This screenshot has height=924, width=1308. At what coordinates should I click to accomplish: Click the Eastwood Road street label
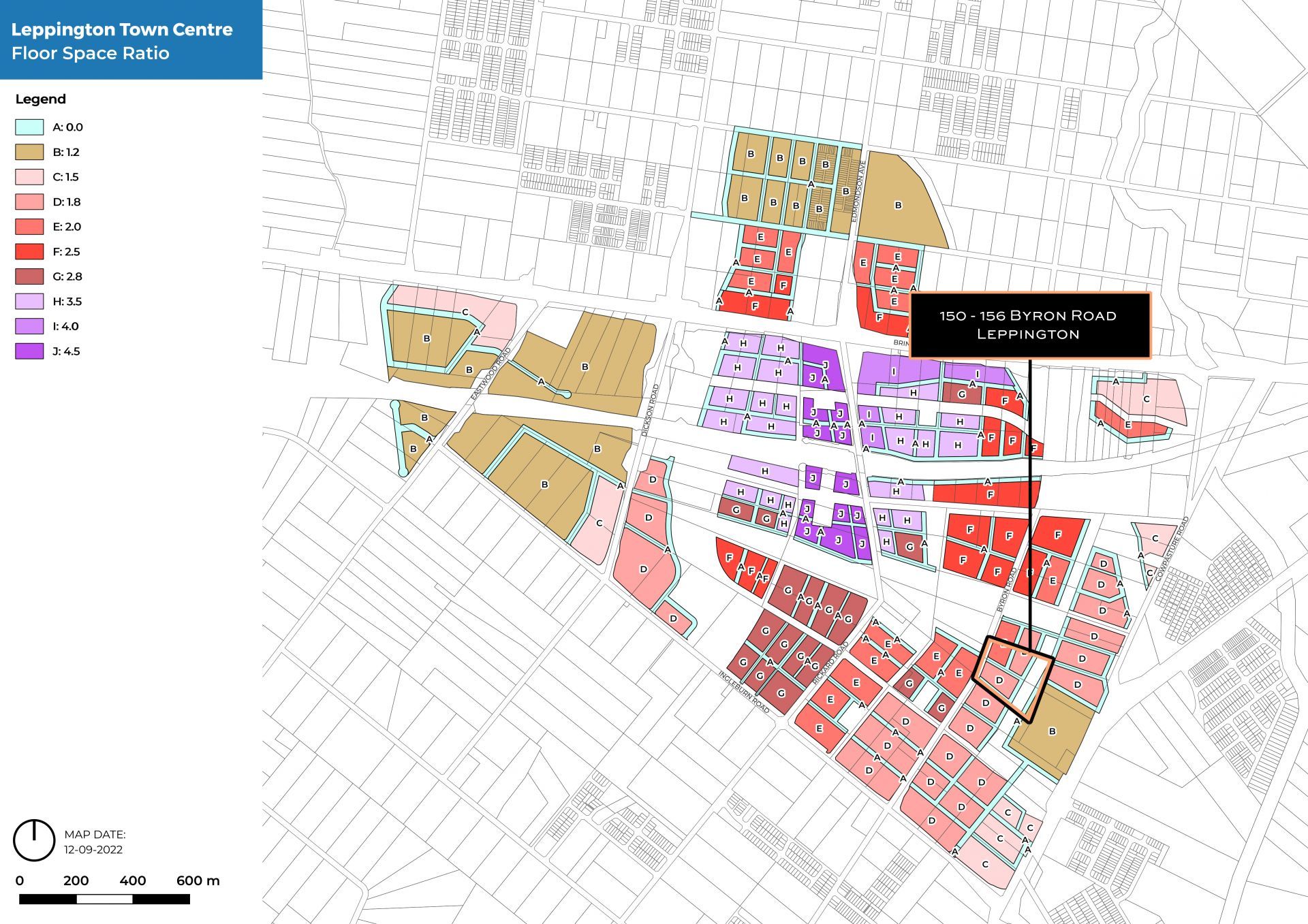pos(490,375)
